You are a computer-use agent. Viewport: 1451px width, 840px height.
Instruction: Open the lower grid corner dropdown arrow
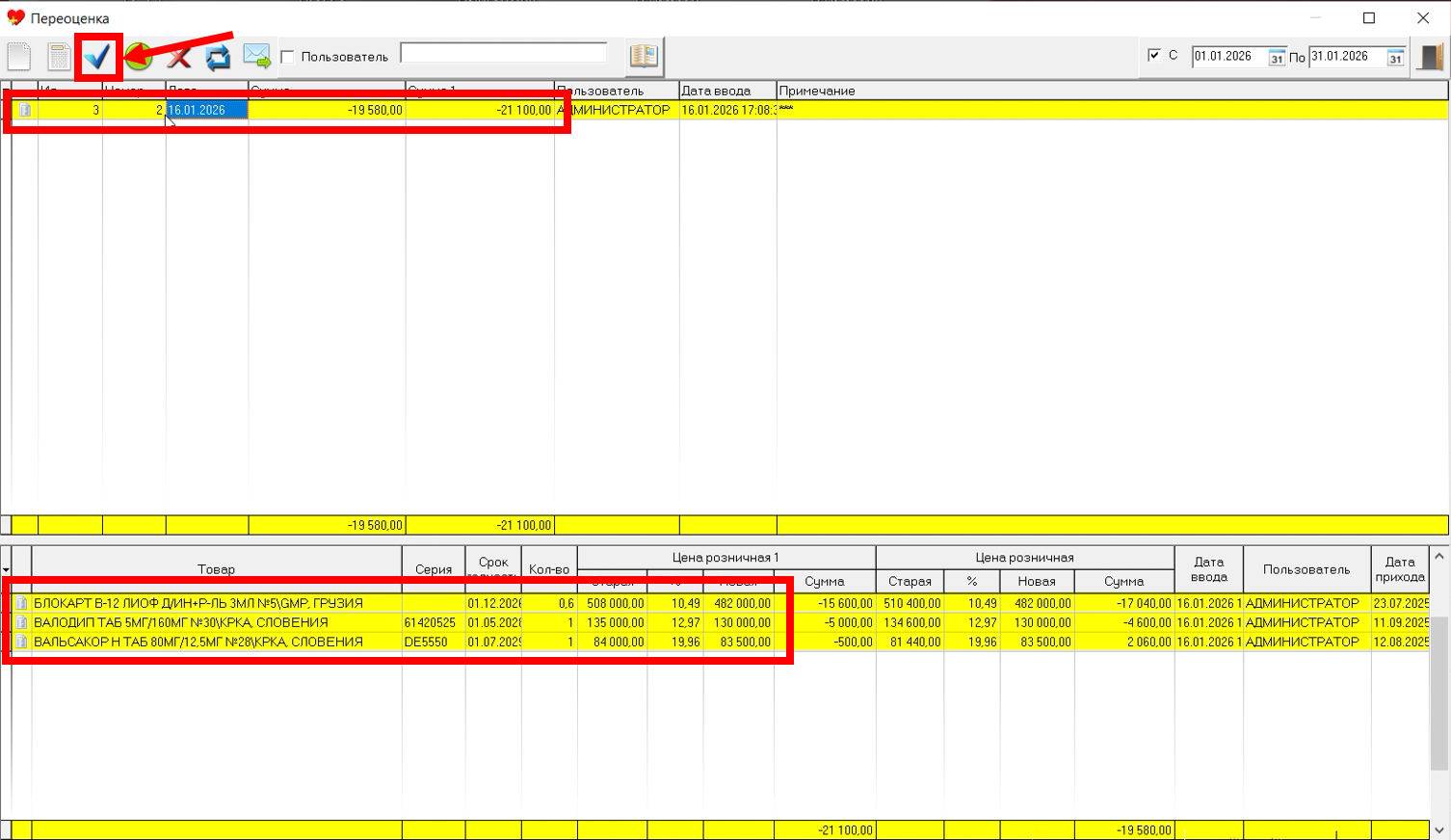tap(6, 570)
